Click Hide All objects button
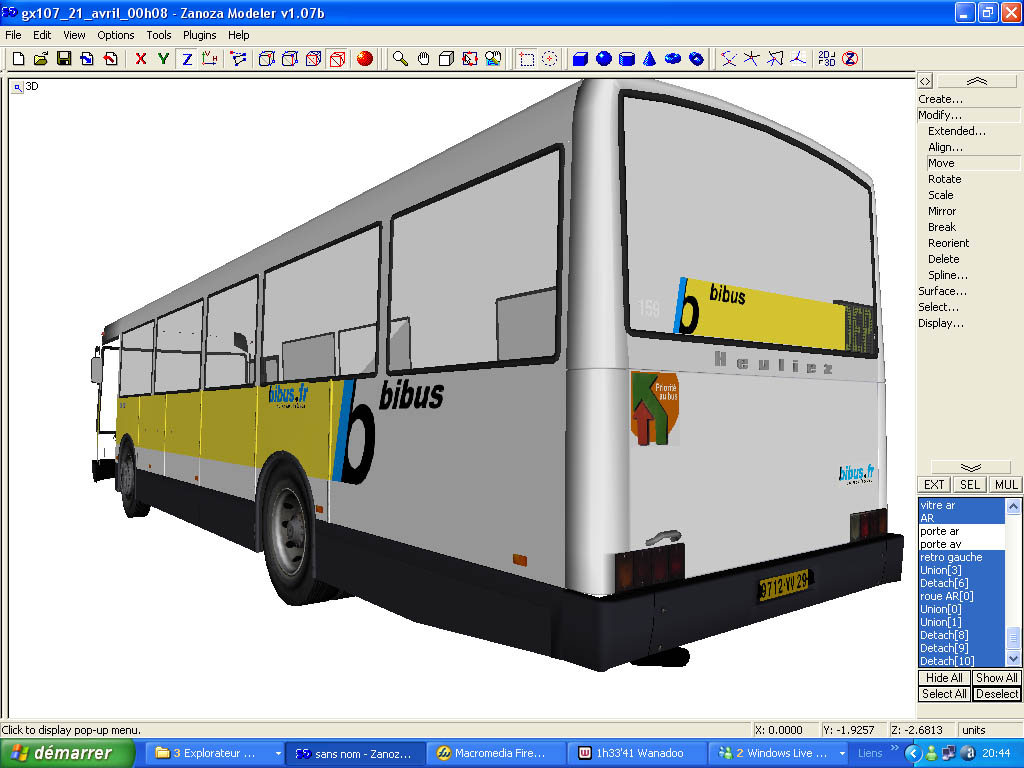Image resolution: width=1024 pixels, height=768 pixels. click(x=944, y=678)
